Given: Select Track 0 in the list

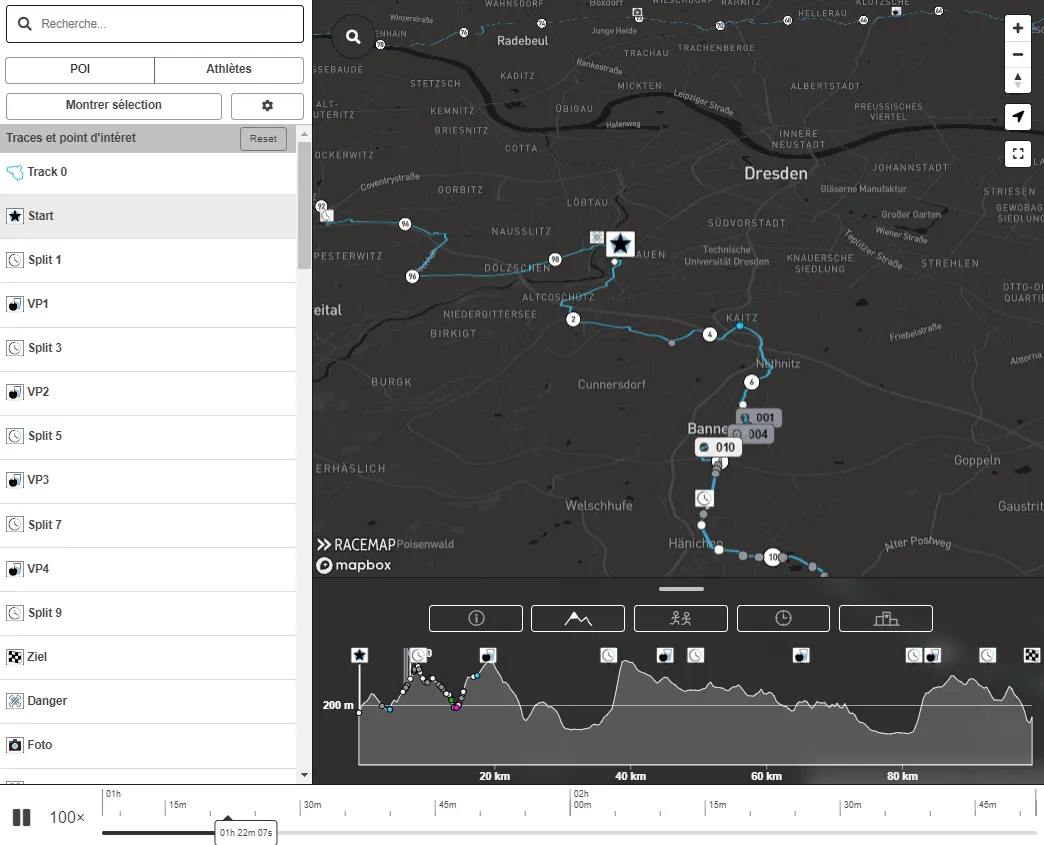Looking at the screenshot, I should pos(148,172).
